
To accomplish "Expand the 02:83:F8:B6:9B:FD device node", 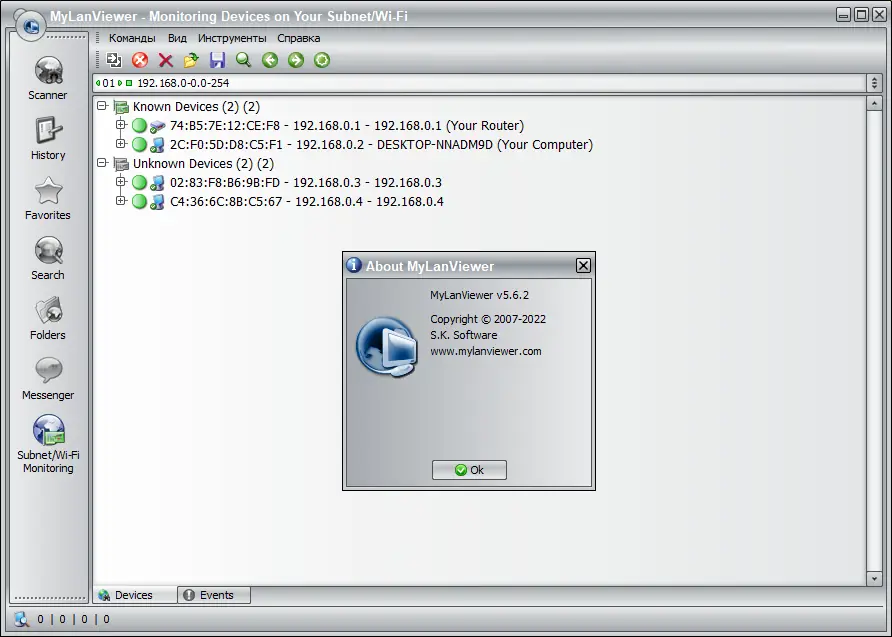I will click(x=121, y=181).
